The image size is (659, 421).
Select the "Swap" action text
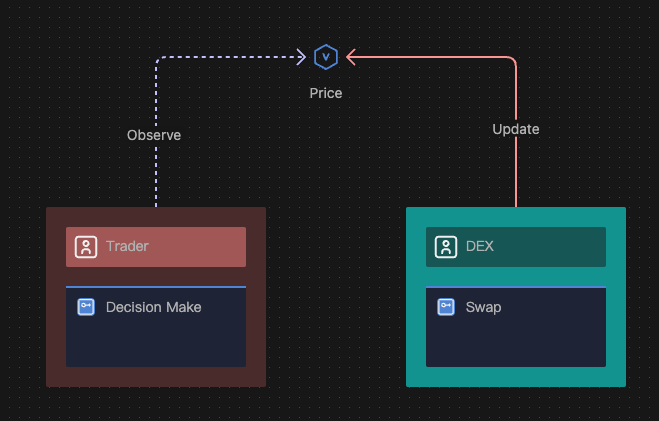pyautogui.click(x=483, y=307)
